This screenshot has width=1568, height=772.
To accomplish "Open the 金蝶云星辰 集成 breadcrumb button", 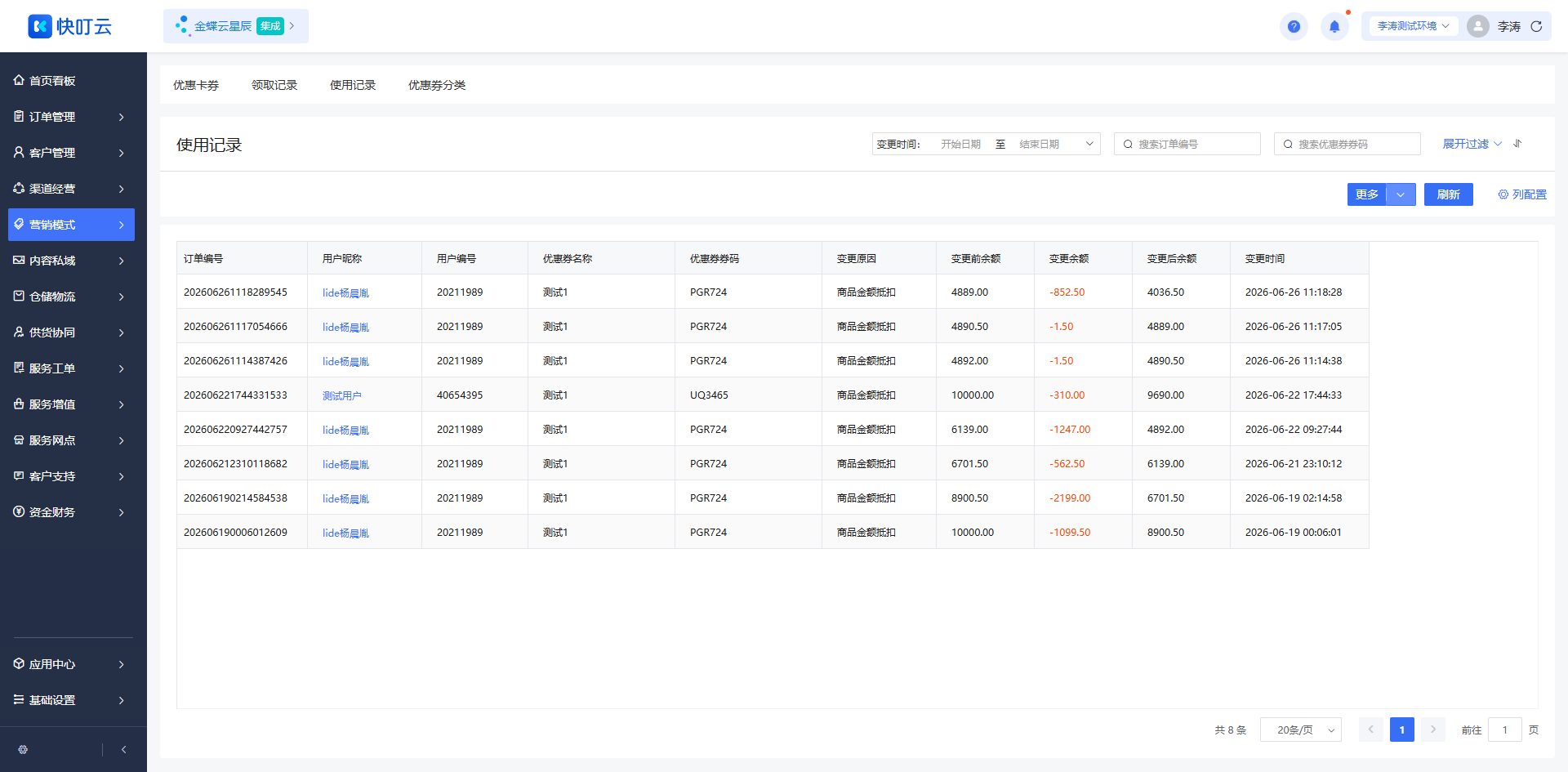I will pyautogui.click(x=236, y=26).
